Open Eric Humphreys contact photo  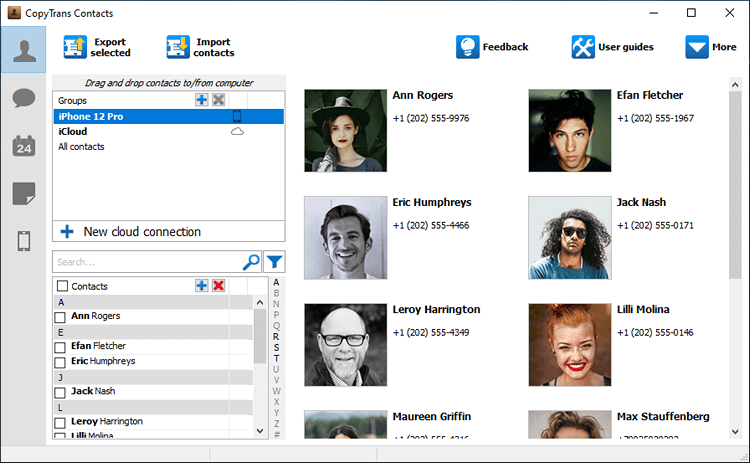[345, 238]
